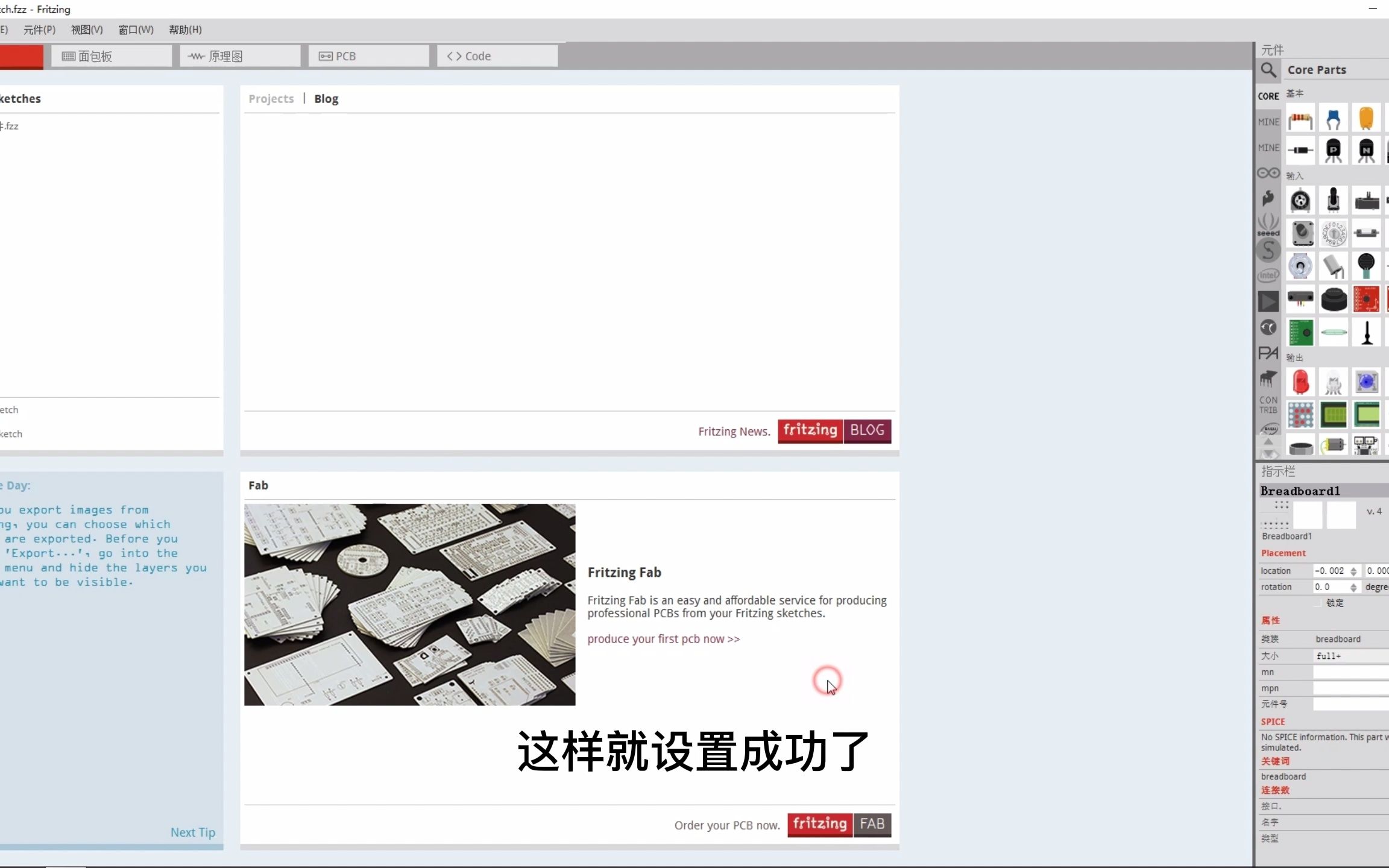Follow 'produce your first pcb now' link
The image size is (1389, 868).
click(x=663, y=639)
